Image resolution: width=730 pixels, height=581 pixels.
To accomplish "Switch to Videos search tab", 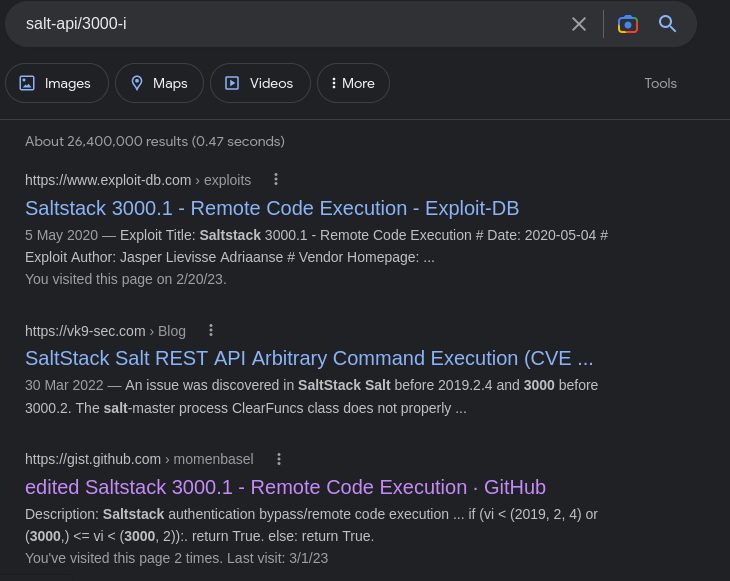I will [260, 83].
